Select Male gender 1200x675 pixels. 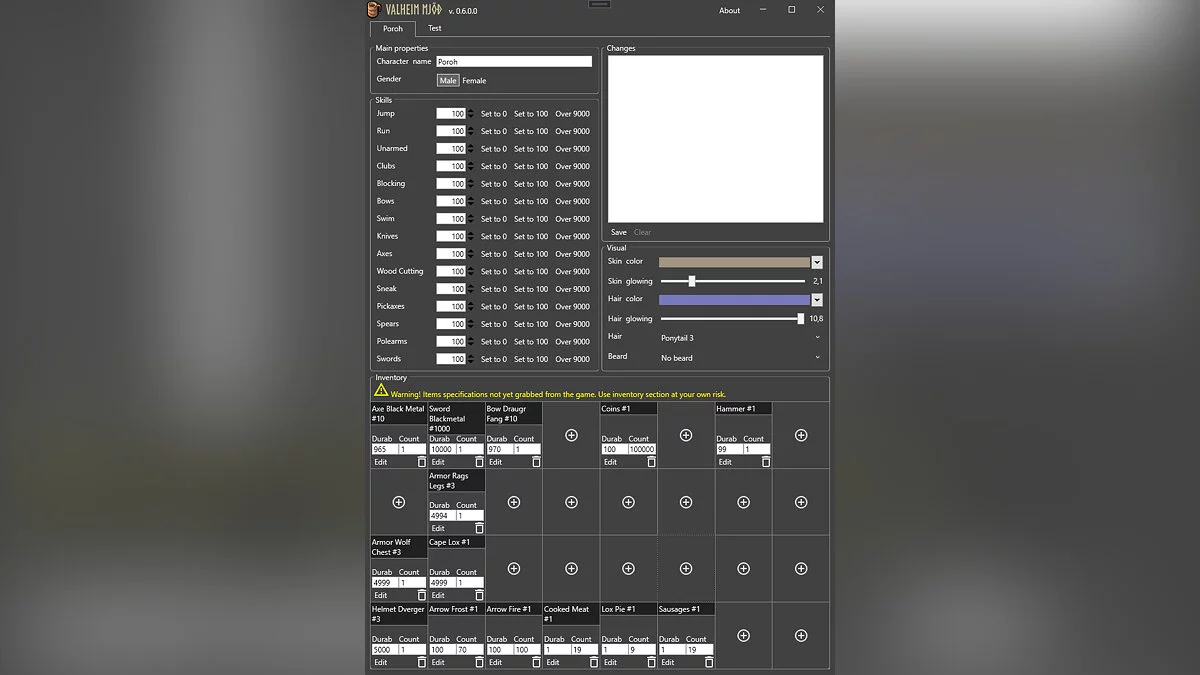[448, 80]
